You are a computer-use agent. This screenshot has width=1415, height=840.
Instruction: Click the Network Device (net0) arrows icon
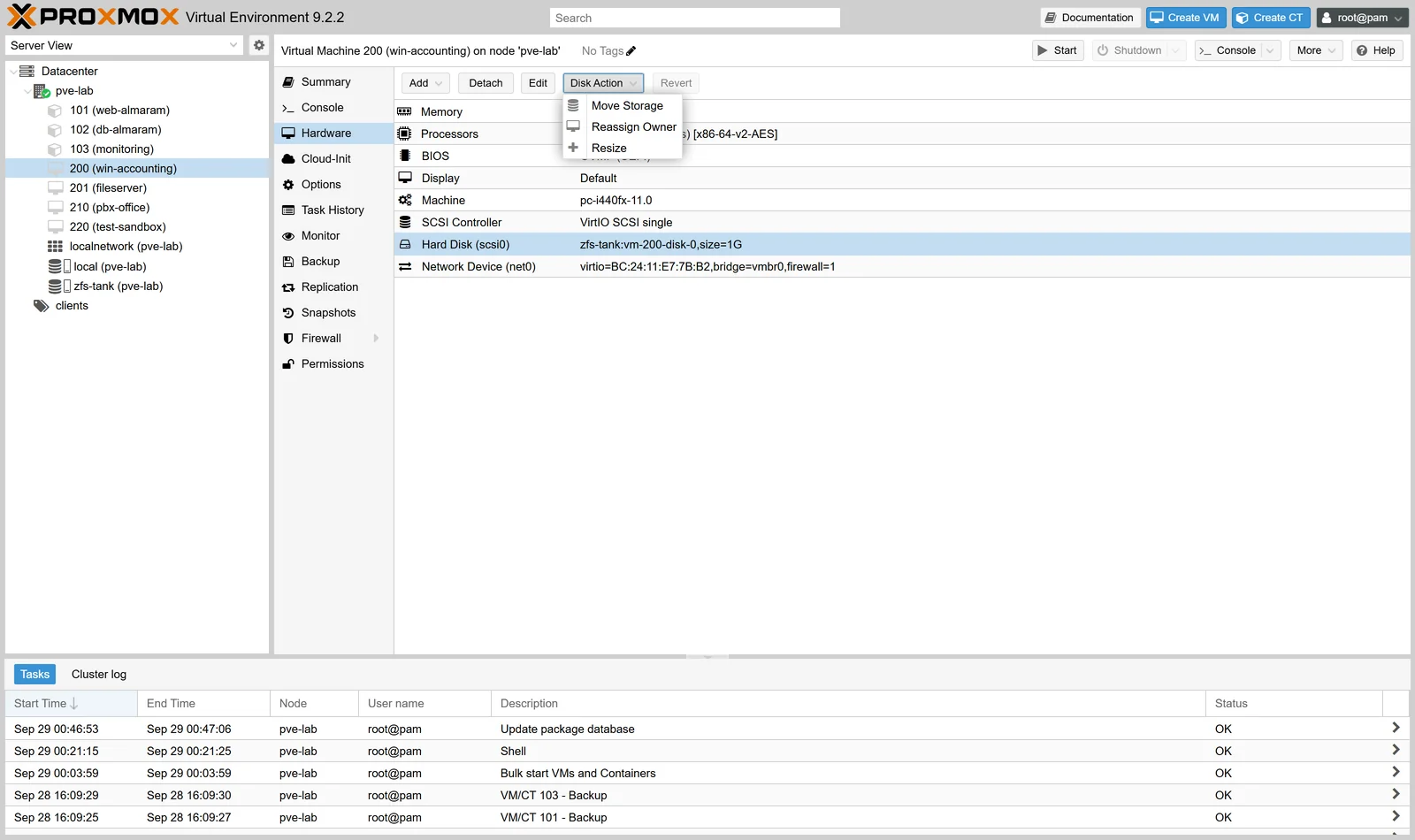point(405,266)
